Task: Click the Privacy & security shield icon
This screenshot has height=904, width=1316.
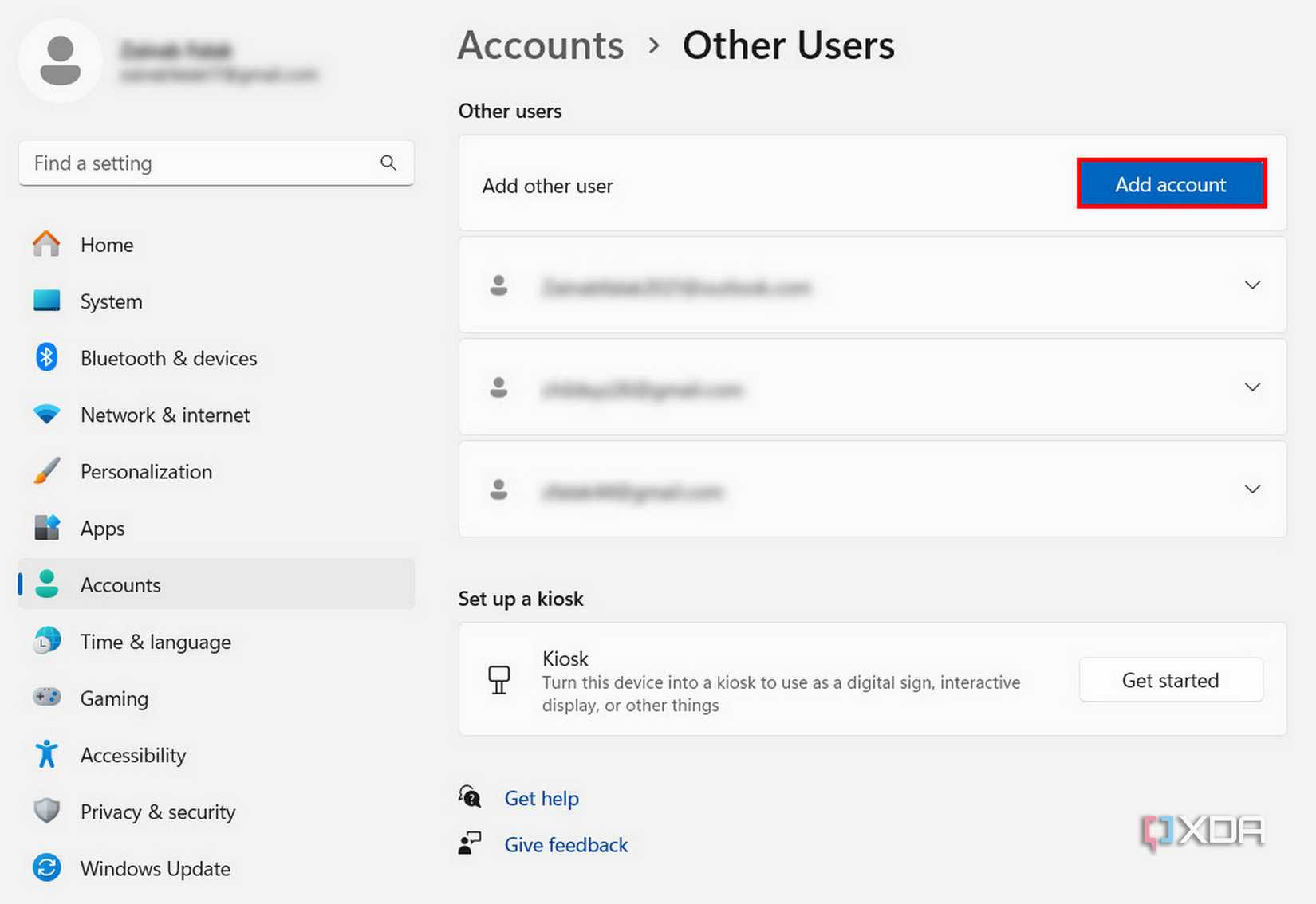Action: tap(46, 811)
